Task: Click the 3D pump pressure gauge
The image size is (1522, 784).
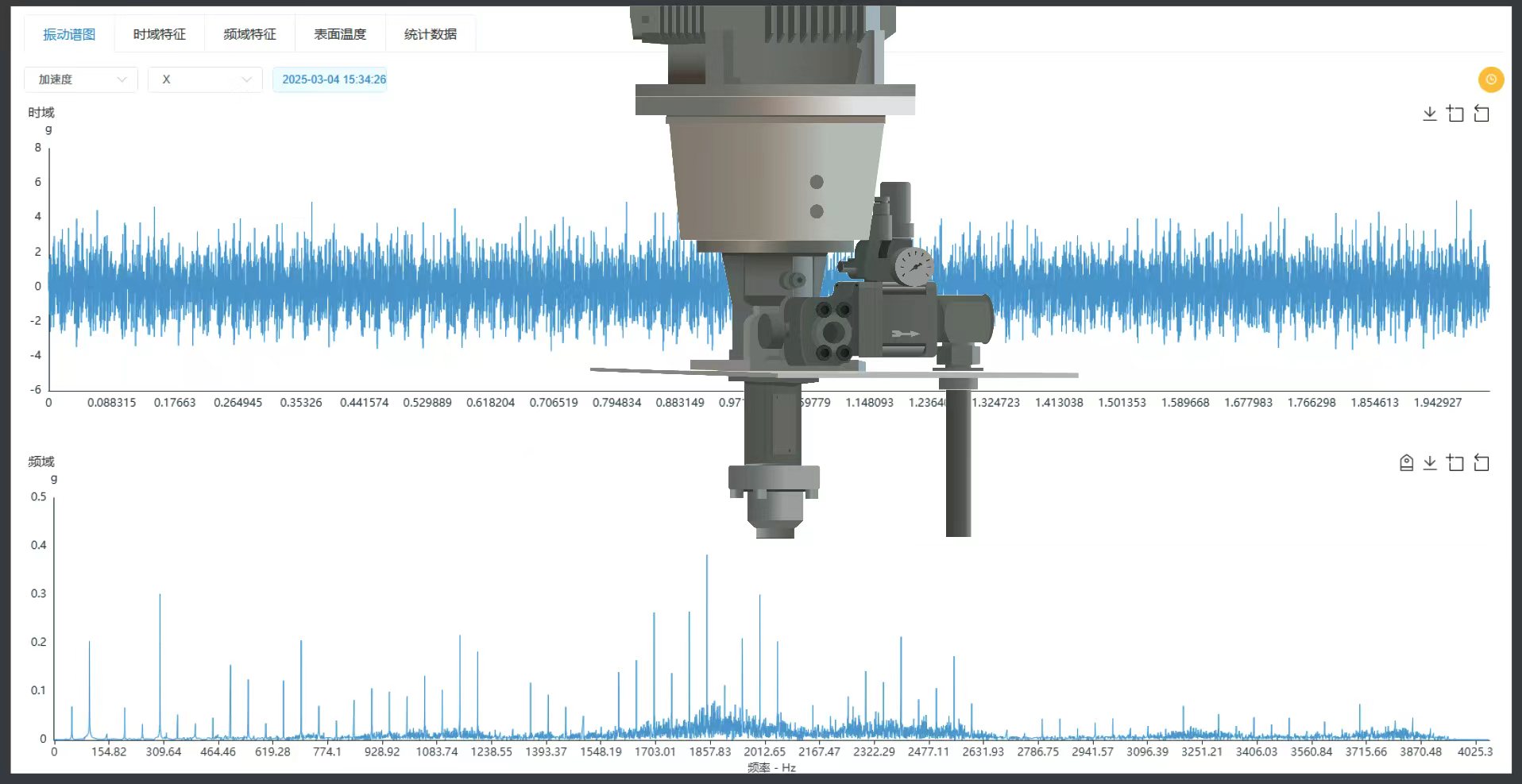Action: 914,266
